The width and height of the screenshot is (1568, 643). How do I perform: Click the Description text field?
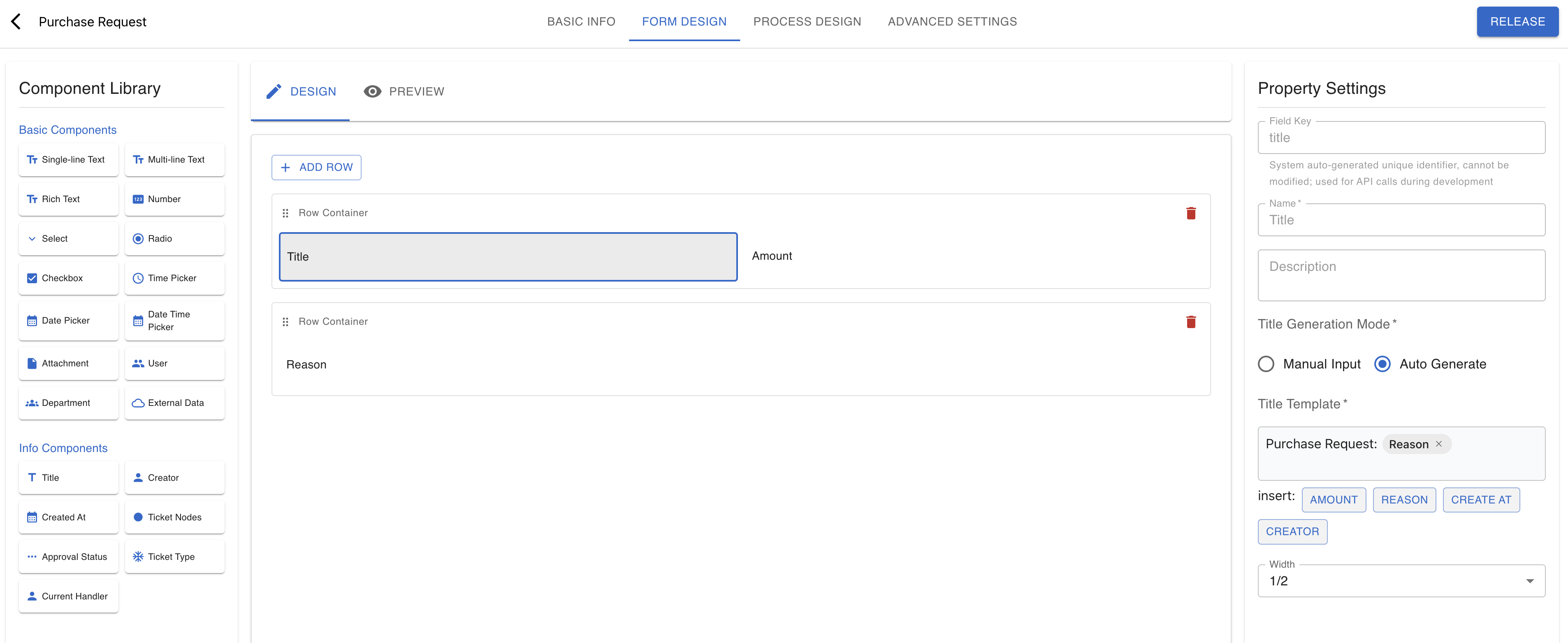(1401, 275)
